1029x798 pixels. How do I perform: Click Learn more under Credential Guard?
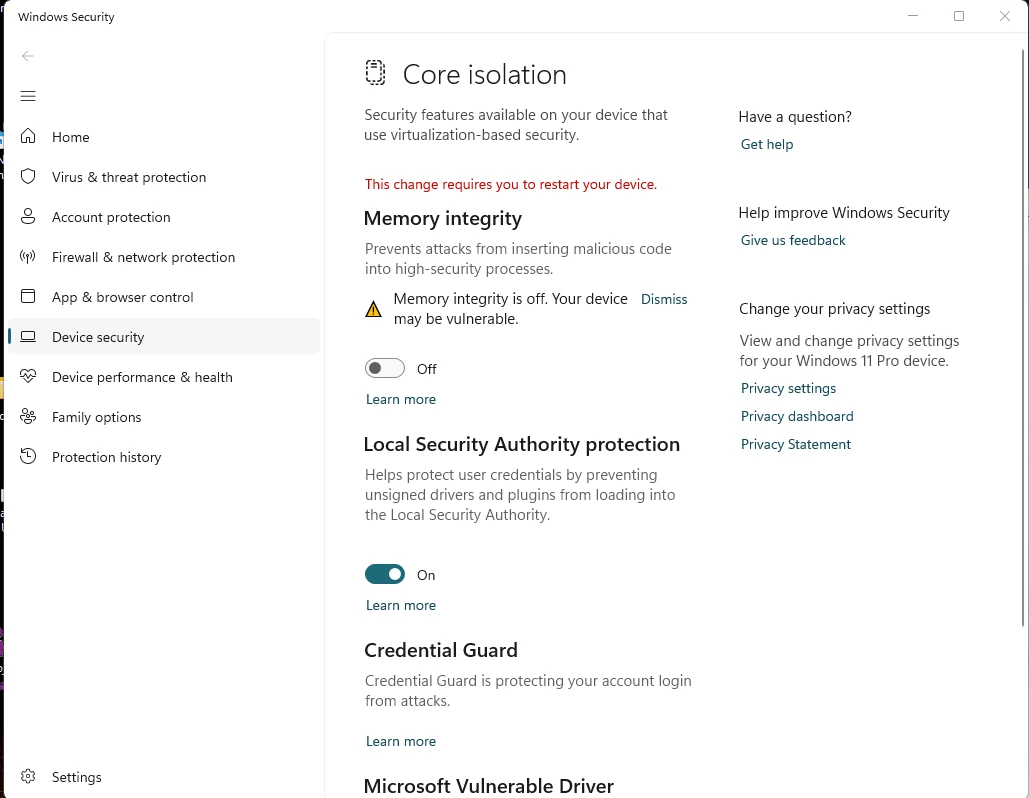pyautogui.click(x=400, y=742)
